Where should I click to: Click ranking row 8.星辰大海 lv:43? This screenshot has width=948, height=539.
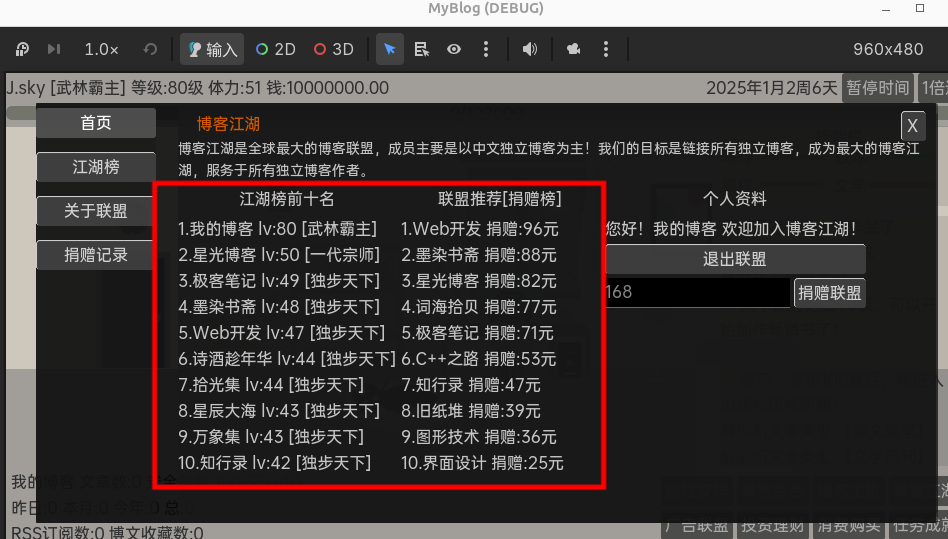point(279,411)
